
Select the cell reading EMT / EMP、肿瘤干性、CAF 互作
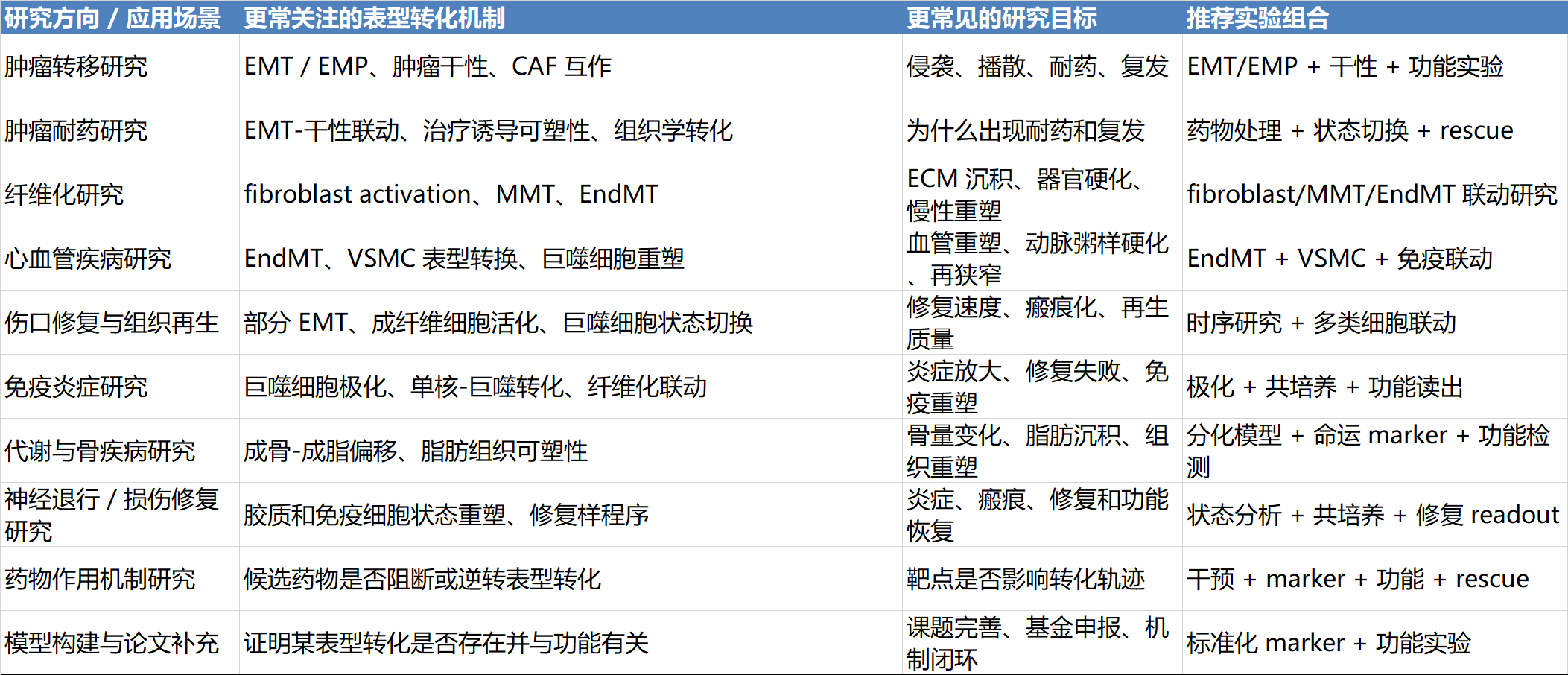tap(428, 66)
